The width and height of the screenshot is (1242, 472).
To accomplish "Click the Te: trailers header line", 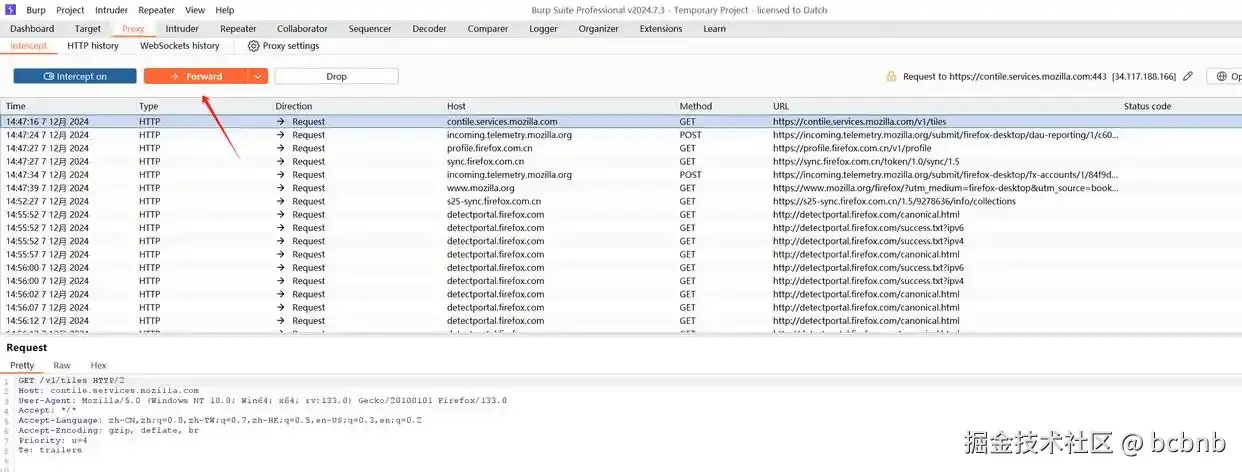I will click(50, 450).
